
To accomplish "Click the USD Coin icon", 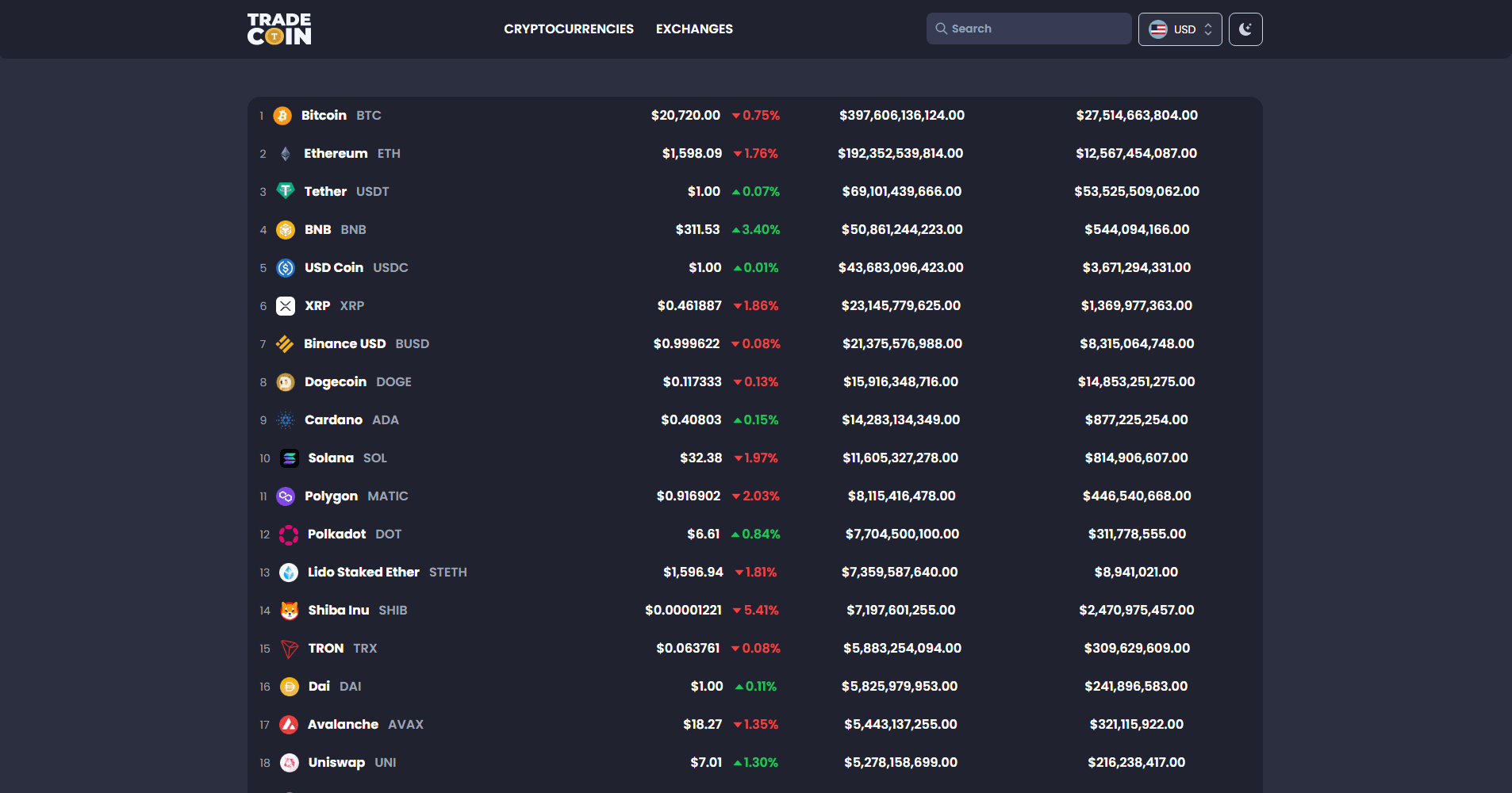I will coord(286,268).
